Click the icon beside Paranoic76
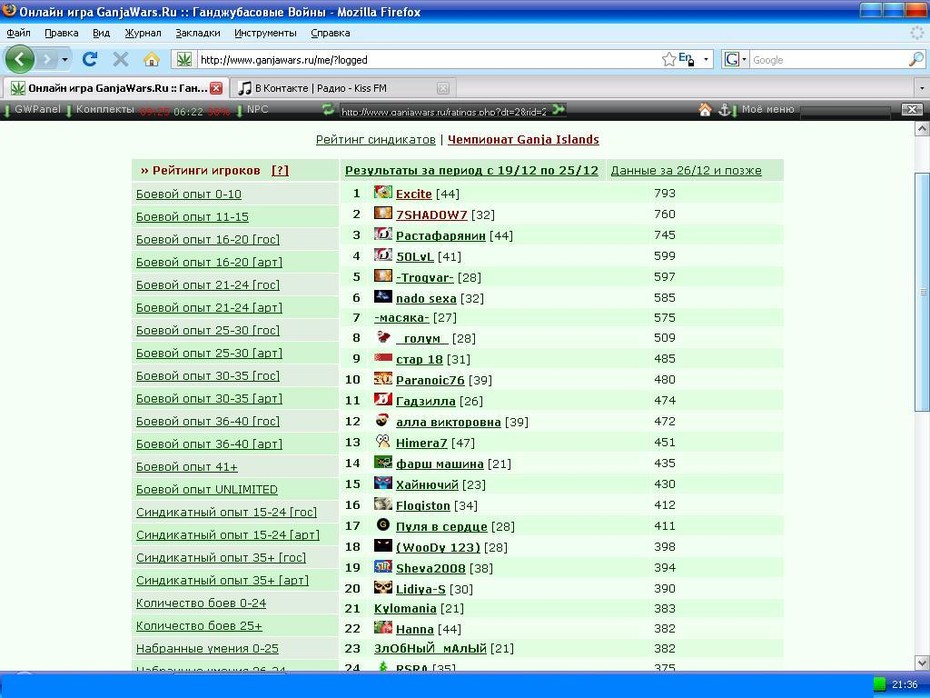Viewport: 930px width, 698px height. click(383, 378)
